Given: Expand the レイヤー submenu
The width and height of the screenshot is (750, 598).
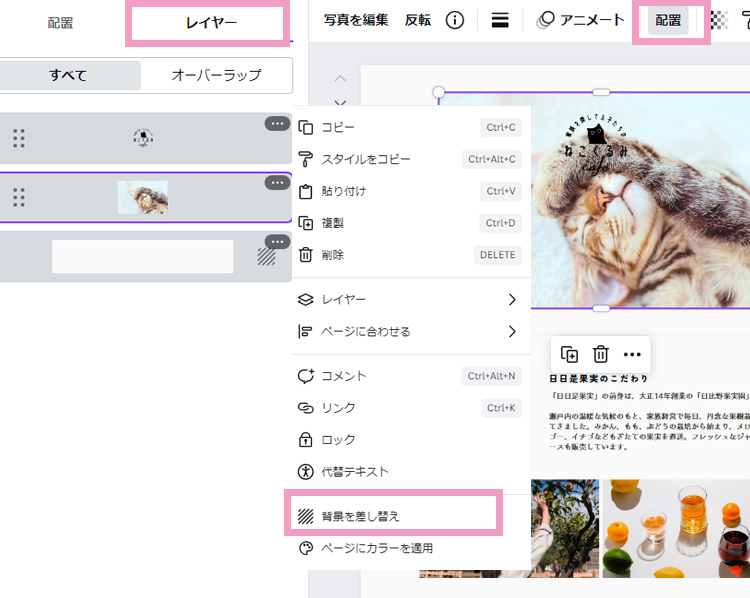Looking at the screenshot, I should coord(411,299).
